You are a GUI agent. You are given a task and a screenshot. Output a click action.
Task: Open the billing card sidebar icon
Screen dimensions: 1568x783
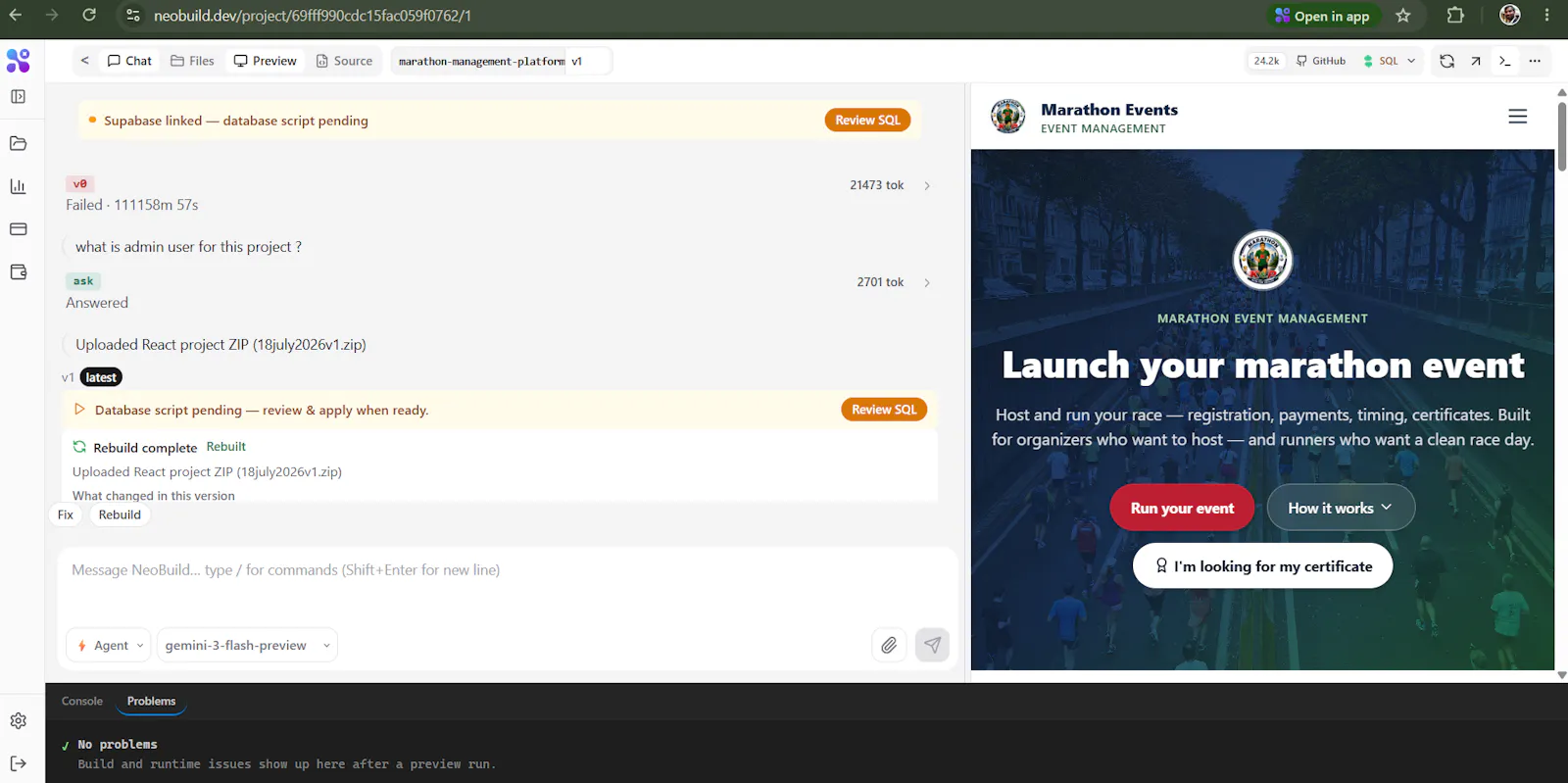pyautogui.click(x=18, y=229)
